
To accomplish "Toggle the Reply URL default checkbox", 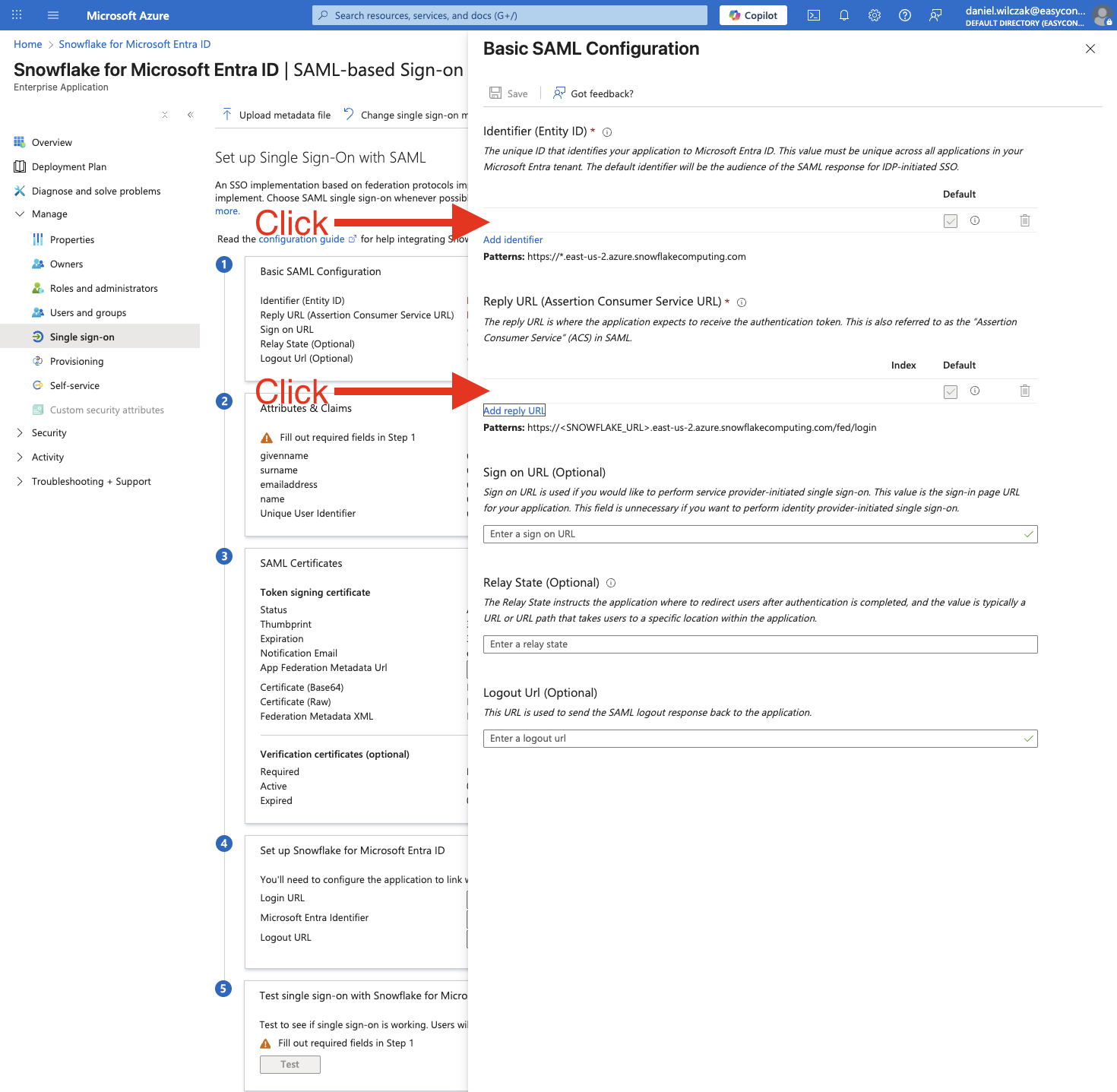I will click(x=950, y=391).
